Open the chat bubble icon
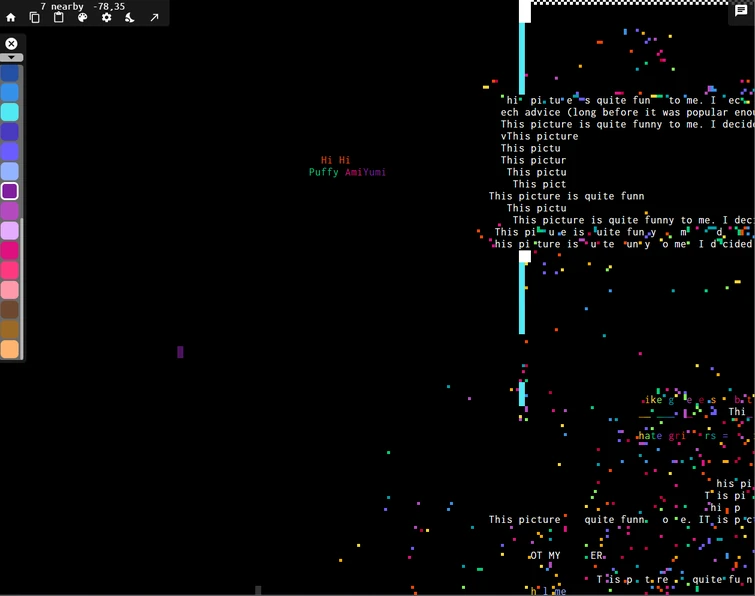755x596 pixels. point(741,10)
